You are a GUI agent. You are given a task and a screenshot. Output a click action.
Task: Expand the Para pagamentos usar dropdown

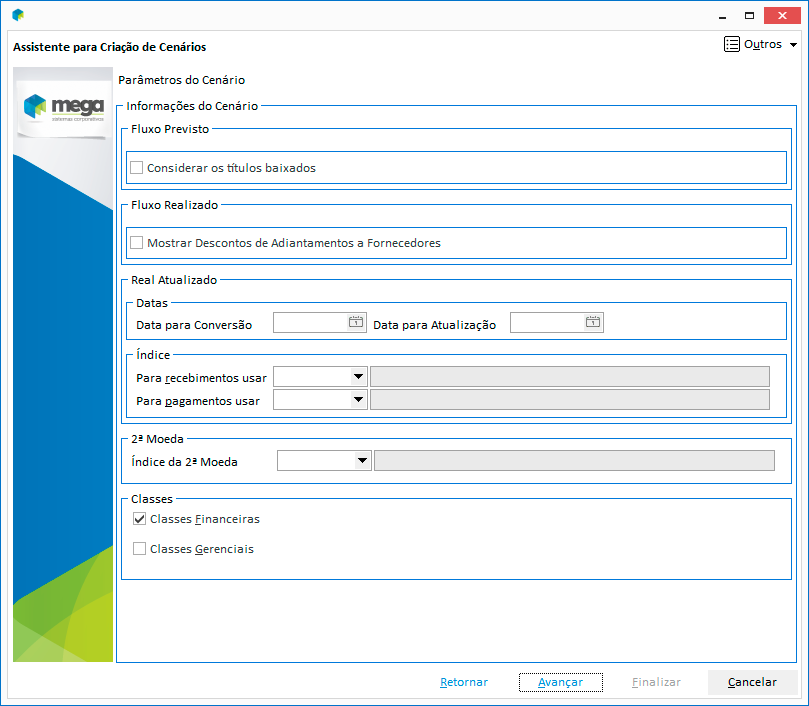point(358,400)
